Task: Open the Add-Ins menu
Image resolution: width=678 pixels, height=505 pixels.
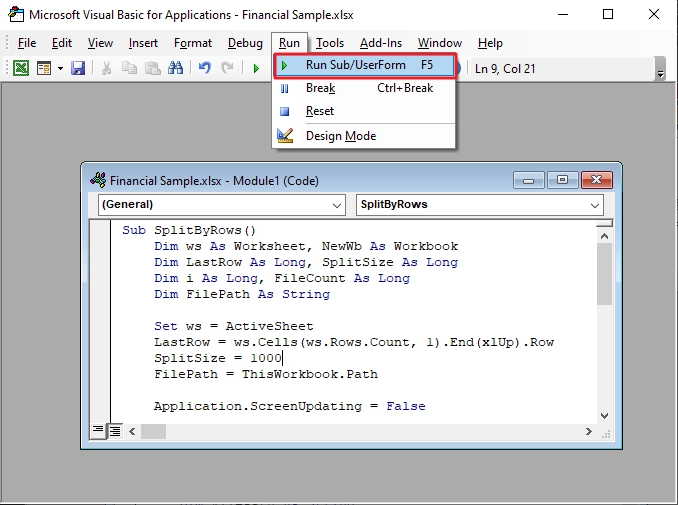Action: 381,43
